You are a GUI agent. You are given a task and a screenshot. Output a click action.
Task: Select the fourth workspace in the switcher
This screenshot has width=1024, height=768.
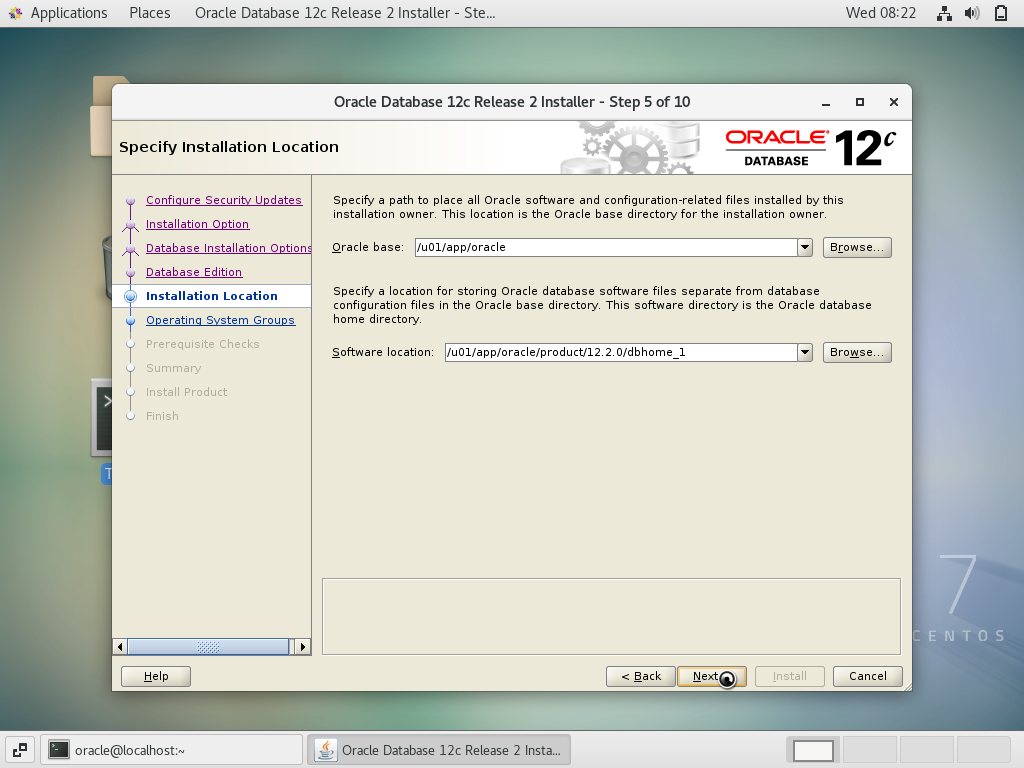pyautogui.click(x=984, y=750)
